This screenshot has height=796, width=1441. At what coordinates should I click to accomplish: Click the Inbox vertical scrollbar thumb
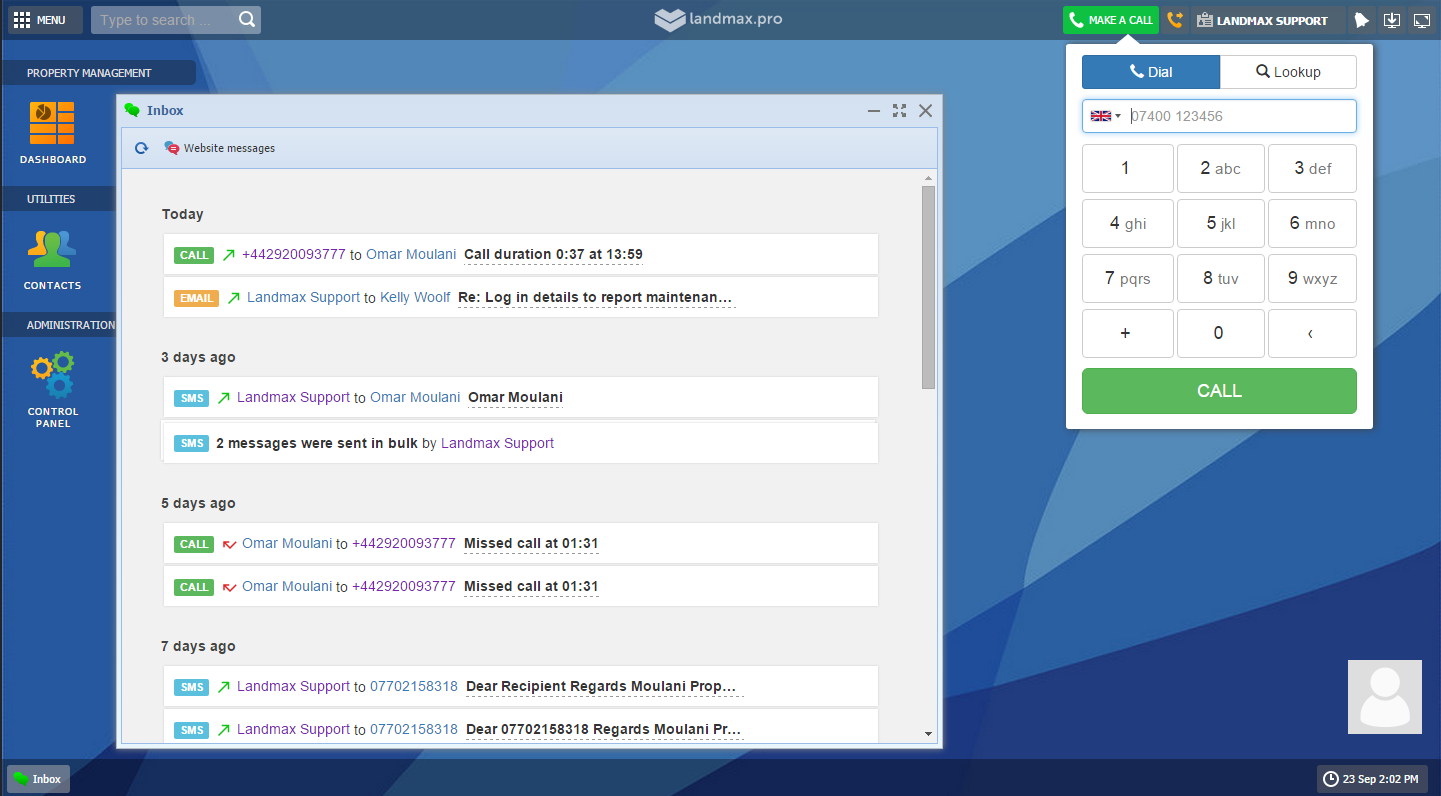point(928,286)
